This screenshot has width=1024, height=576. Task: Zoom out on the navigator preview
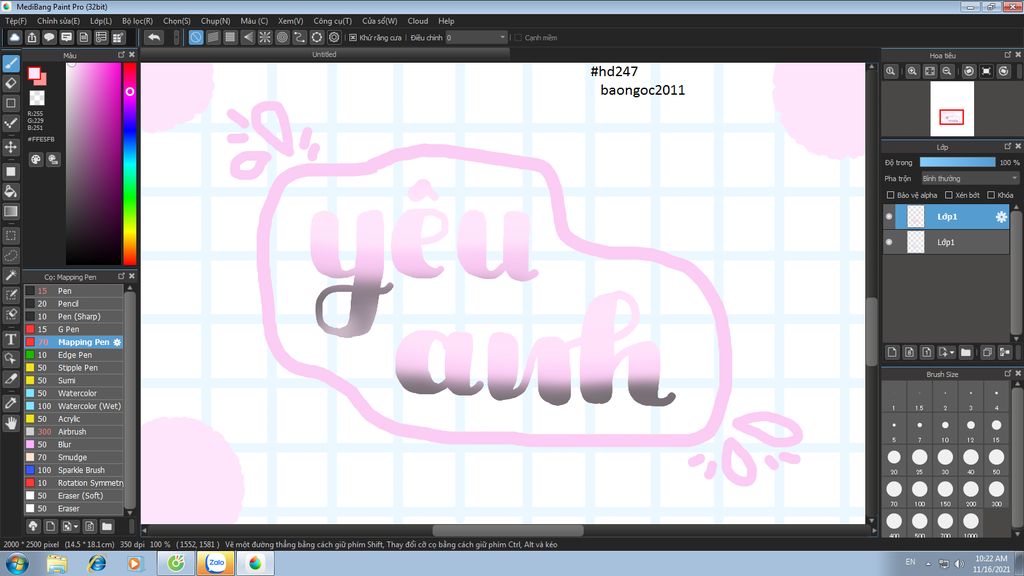click(x=947, y=71)
